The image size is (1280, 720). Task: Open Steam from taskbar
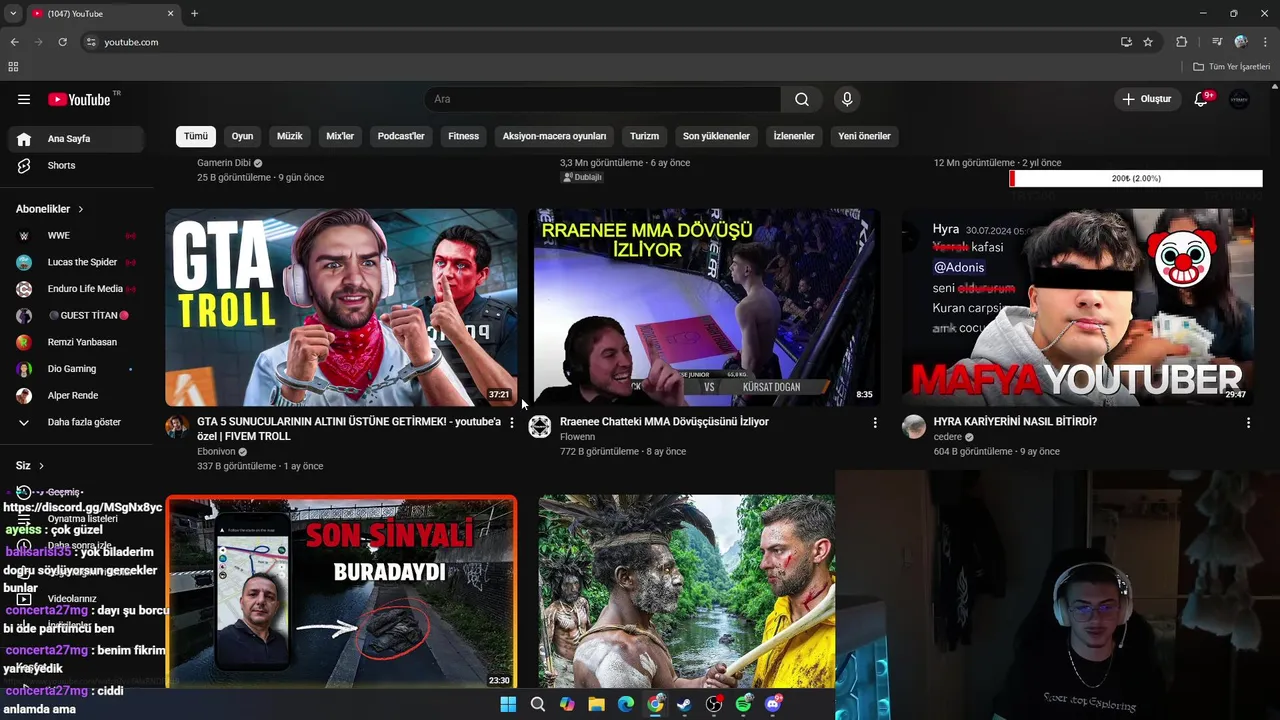(685, 704)
